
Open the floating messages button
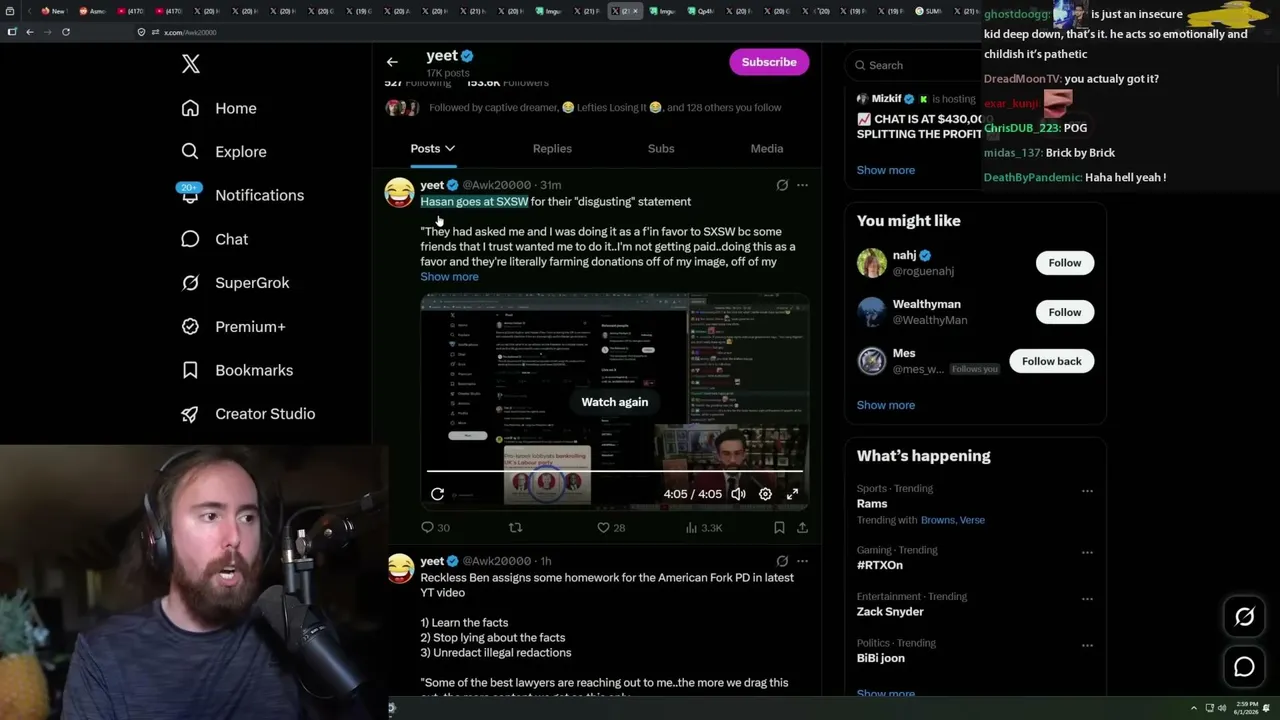pyautogui.click(x=1244, y=666)
